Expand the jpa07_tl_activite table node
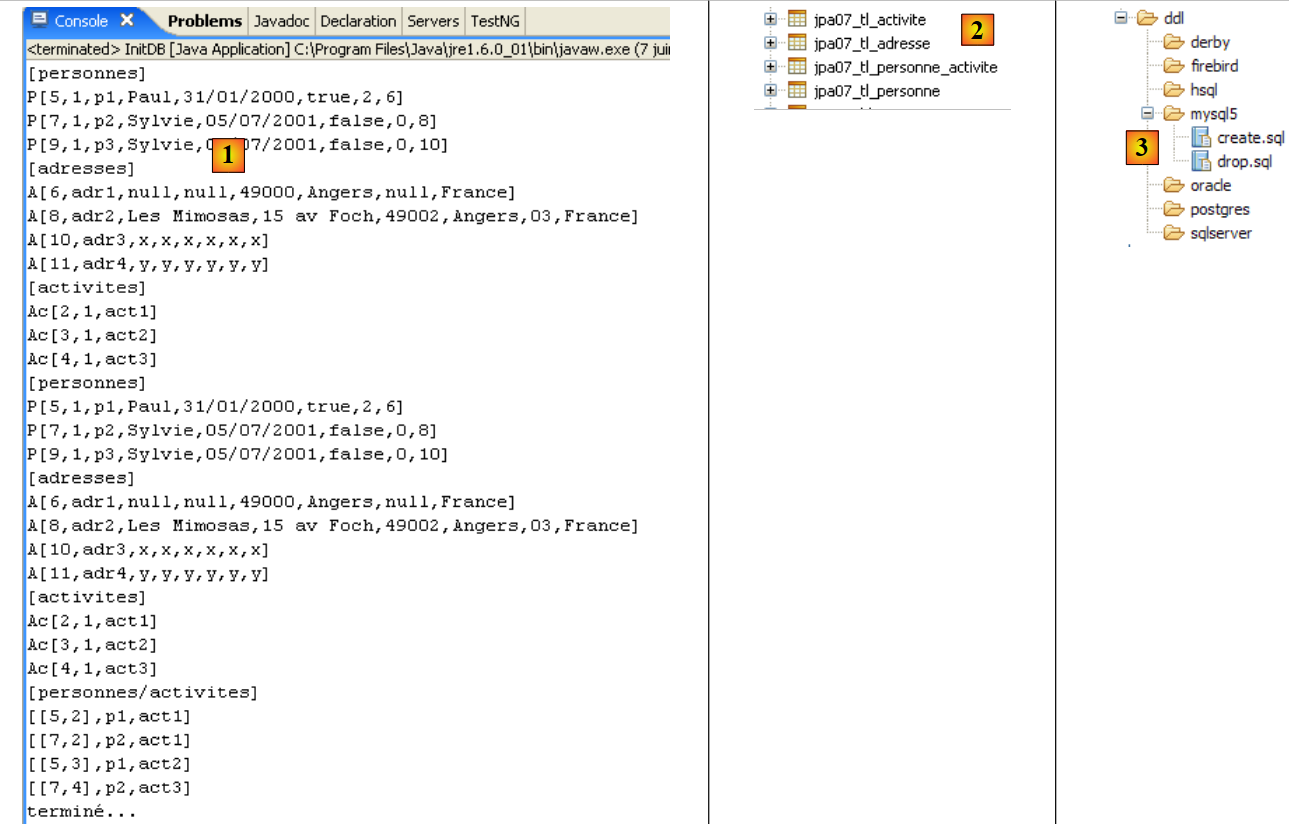The width and height of the screenshot is (1289, 824). 770,19
